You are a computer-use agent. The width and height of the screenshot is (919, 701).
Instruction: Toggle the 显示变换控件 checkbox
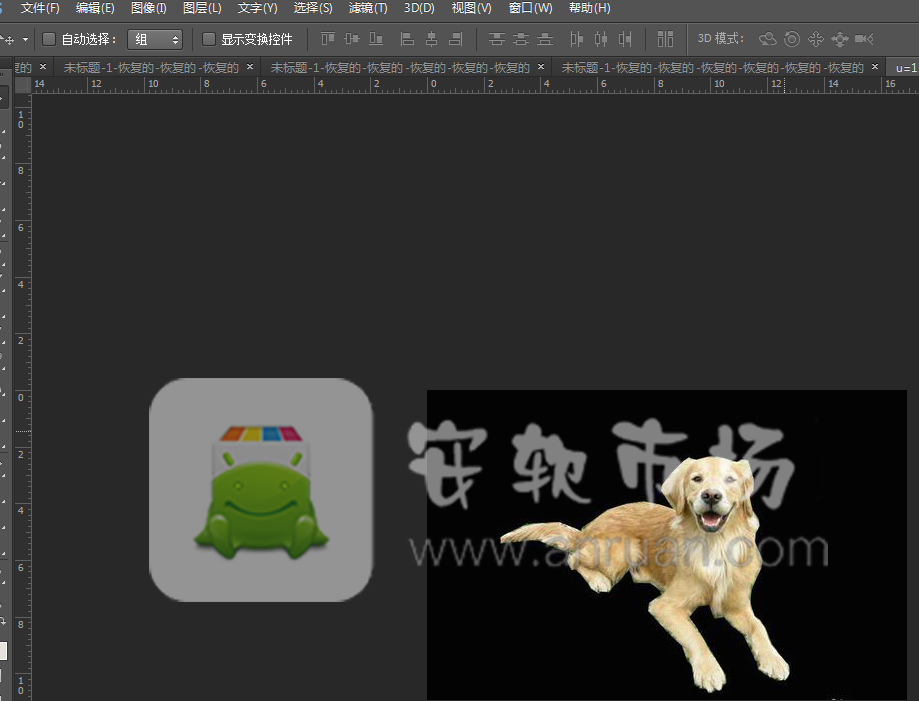pos(209,39)
